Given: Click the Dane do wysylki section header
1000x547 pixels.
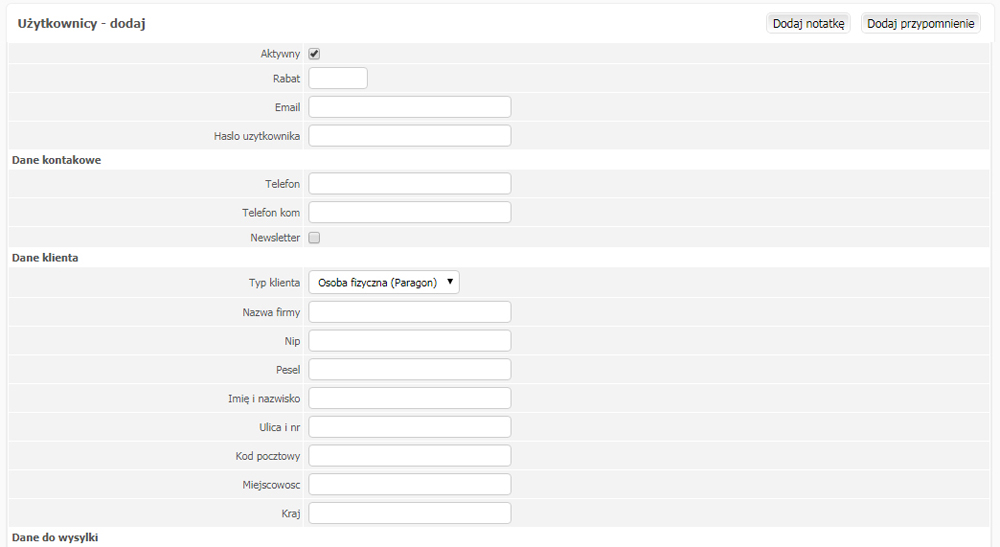Looking at the screenshot, I should pyautogui.click(x=55, y=537).
